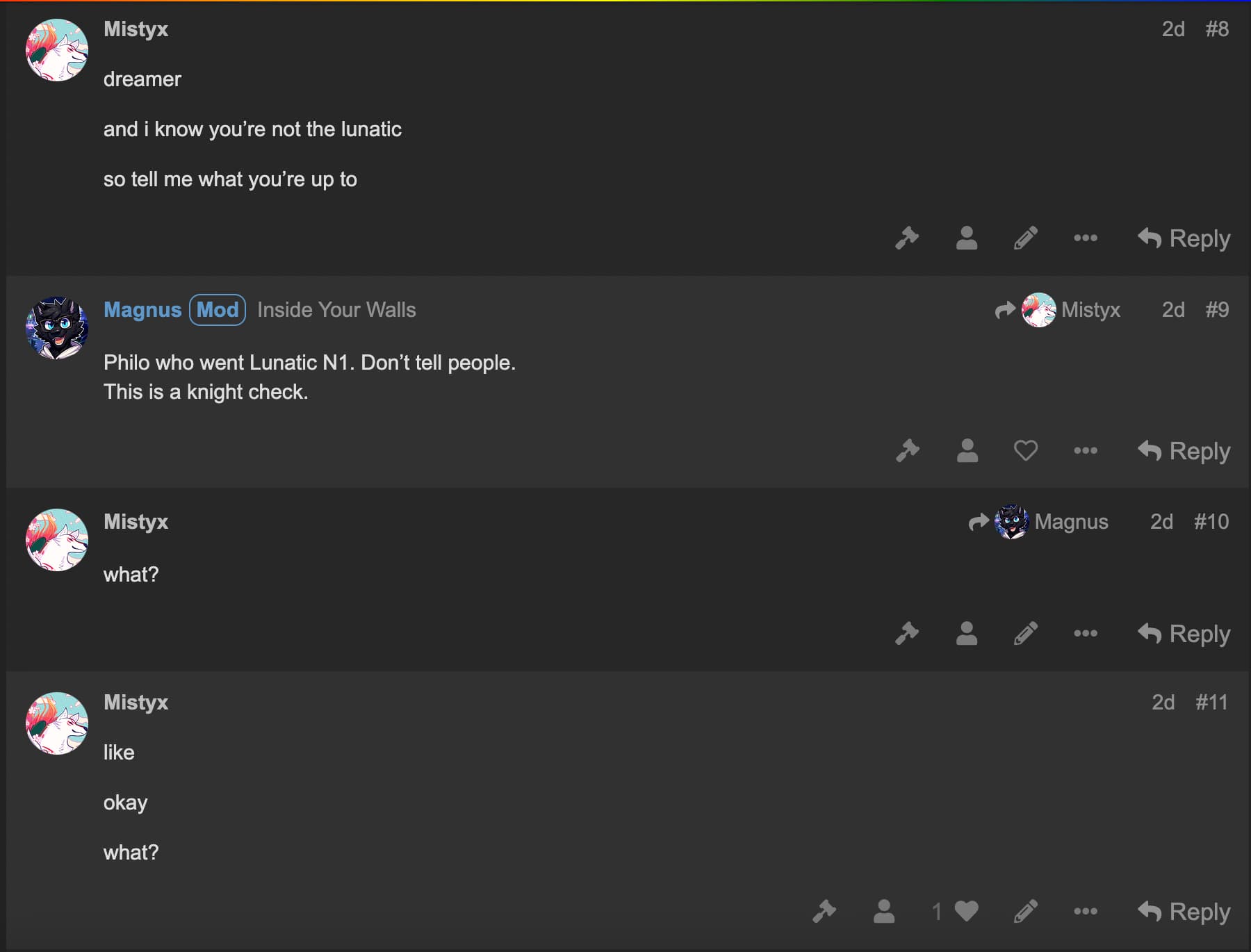Toggle the filled heart on post #11
This screenshot has width=1251, height=952.
pyautogui.click(x=966, y=911)
